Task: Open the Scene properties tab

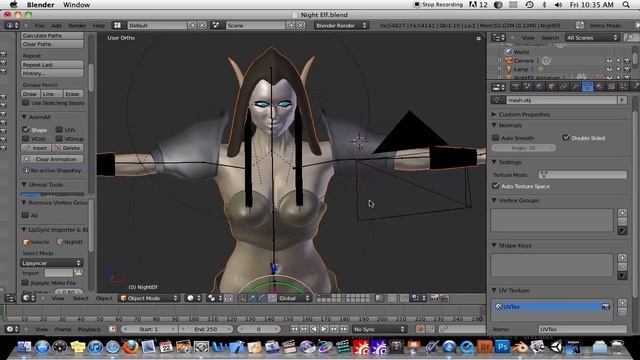Action: [x=527, y=87]
